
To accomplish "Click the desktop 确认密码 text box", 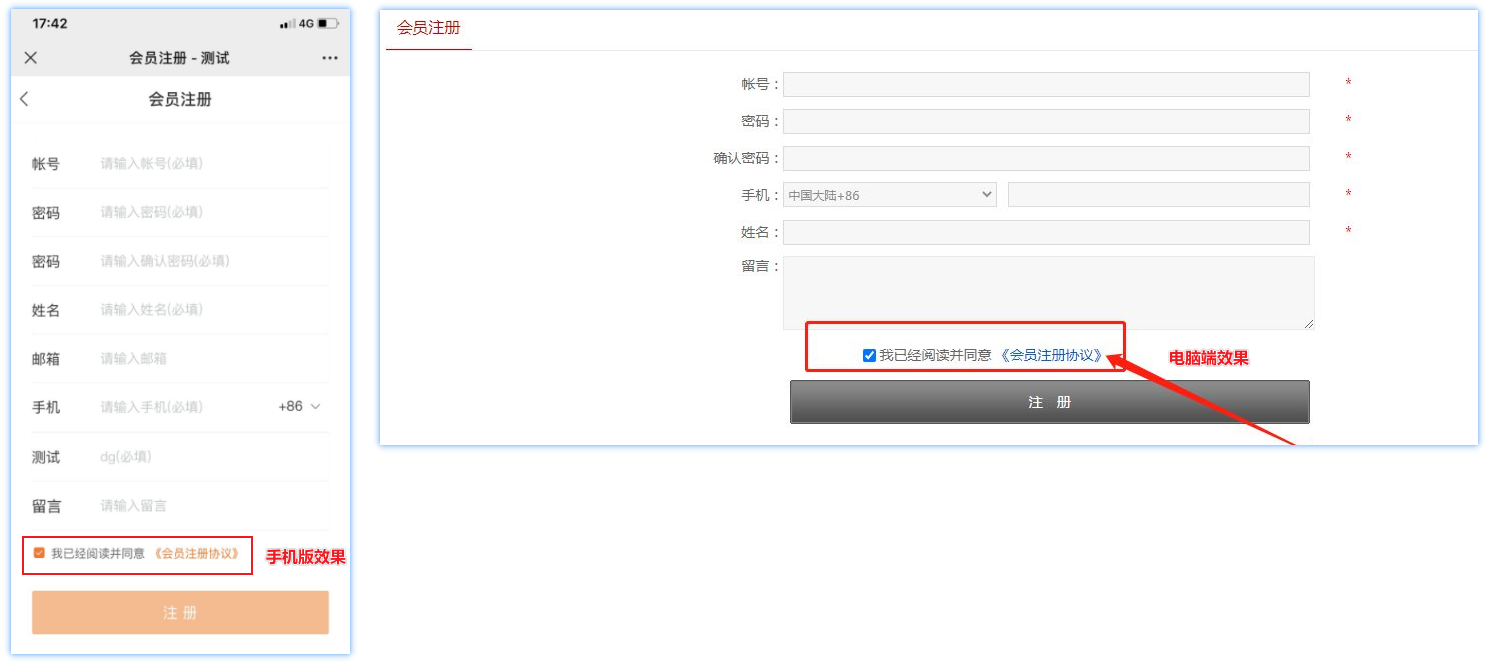I will click(x=1046, y=158).
